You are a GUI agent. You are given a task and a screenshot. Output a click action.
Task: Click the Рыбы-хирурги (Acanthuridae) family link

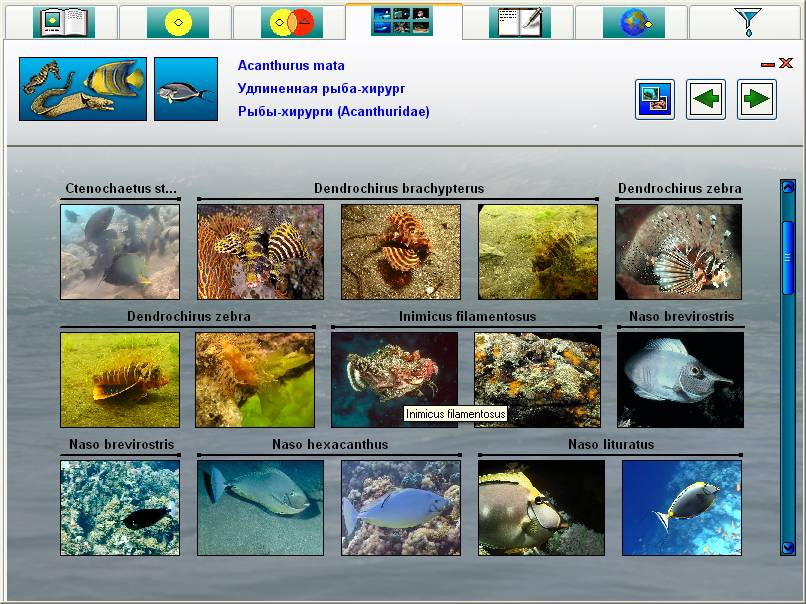click(x=334, y=111)
